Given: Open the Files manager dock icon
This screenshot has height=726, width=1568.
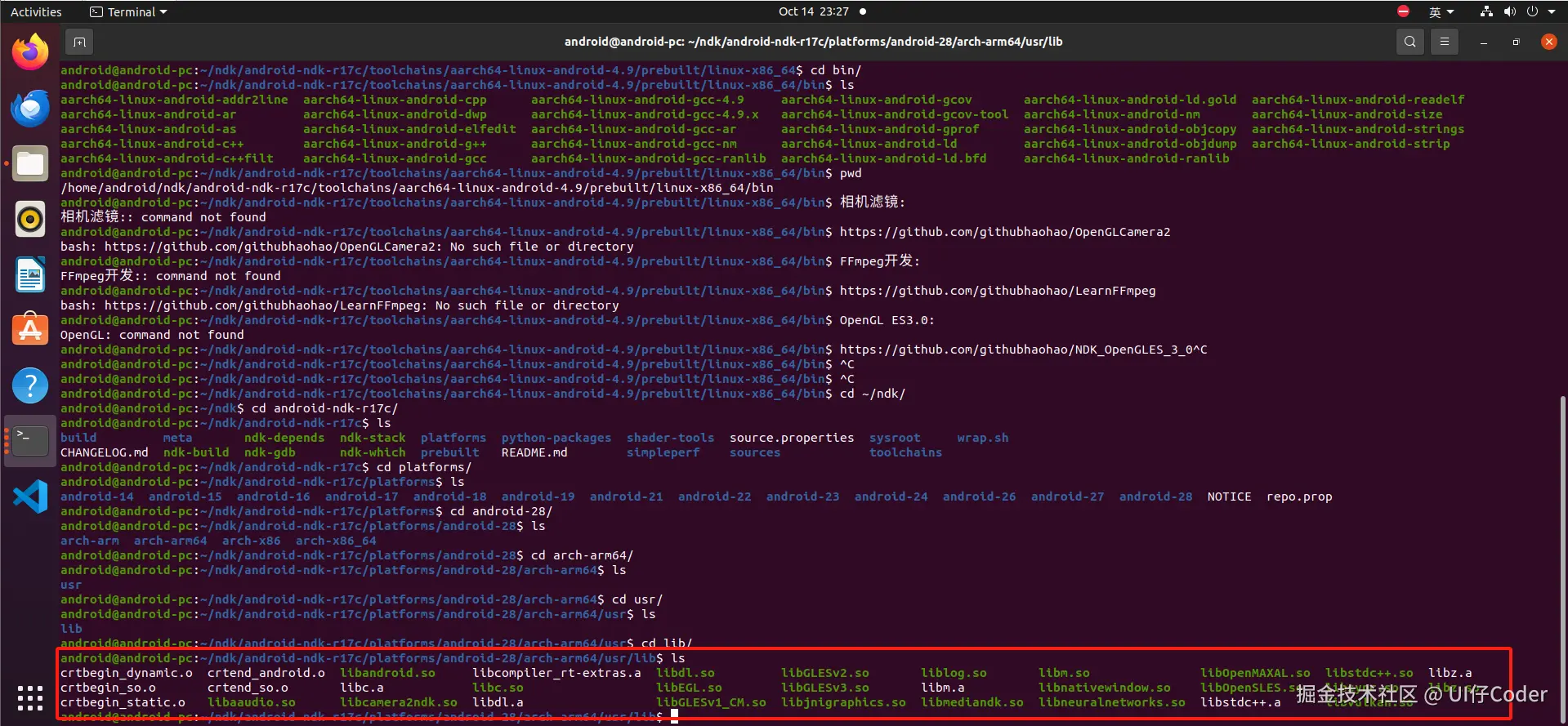Looking at the screenshot, I should point(30,163).
